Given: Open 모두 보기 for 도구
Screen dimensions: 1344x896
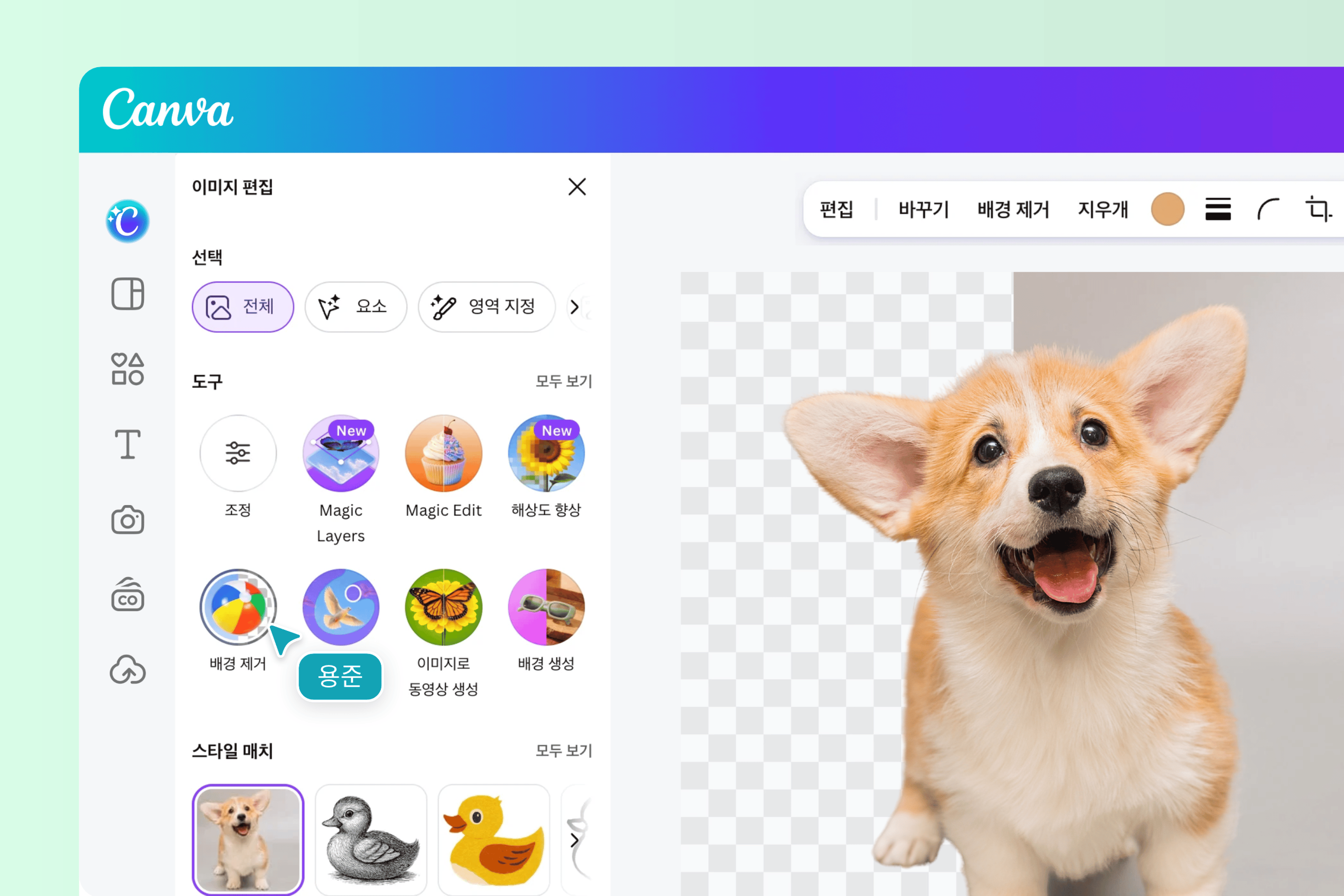Looking at the screenshot, I should 563,381.
